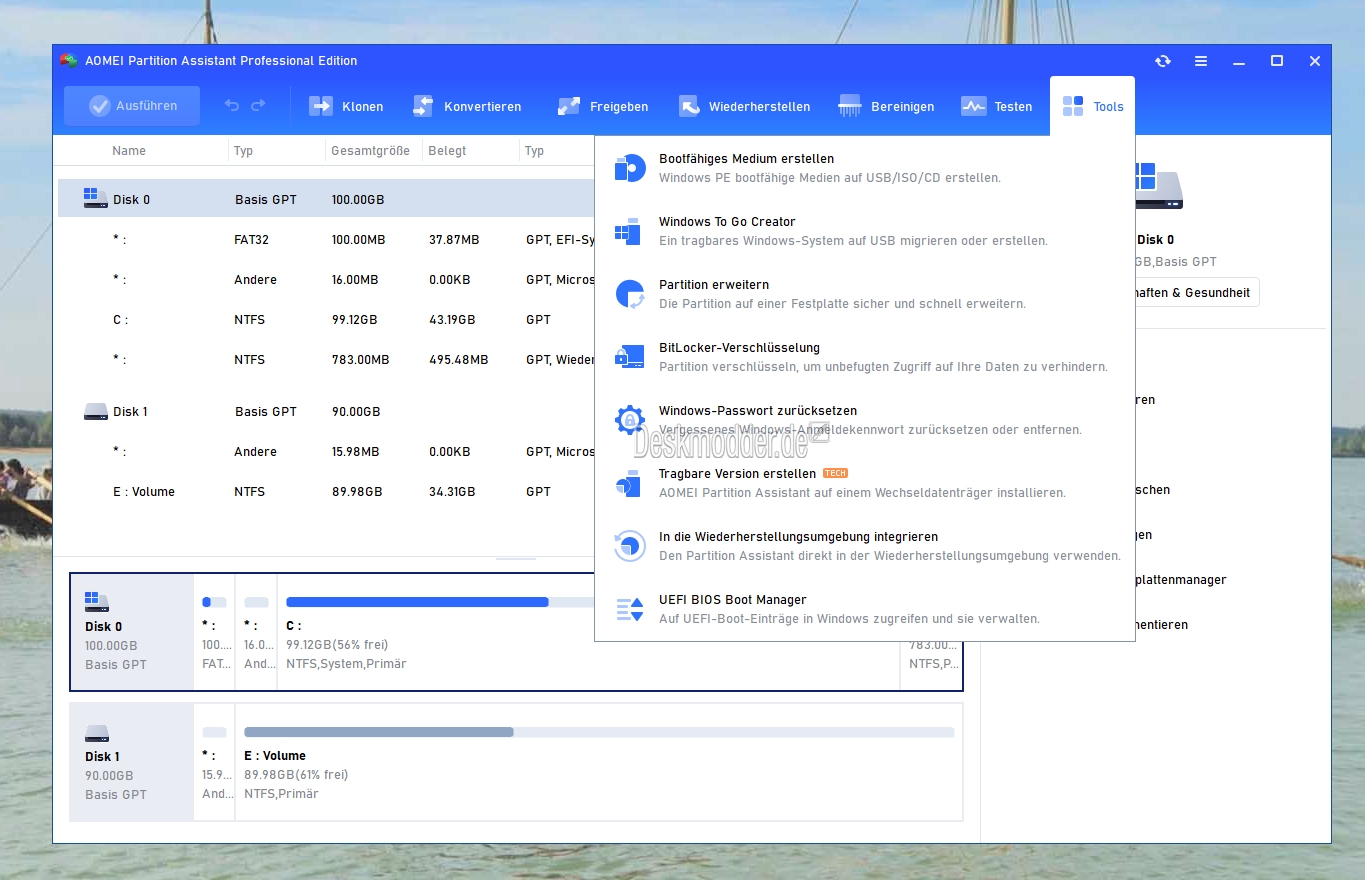
Task: Click the Bootfähiges Medium erstellen icon
Action: [x=629, y=168]
